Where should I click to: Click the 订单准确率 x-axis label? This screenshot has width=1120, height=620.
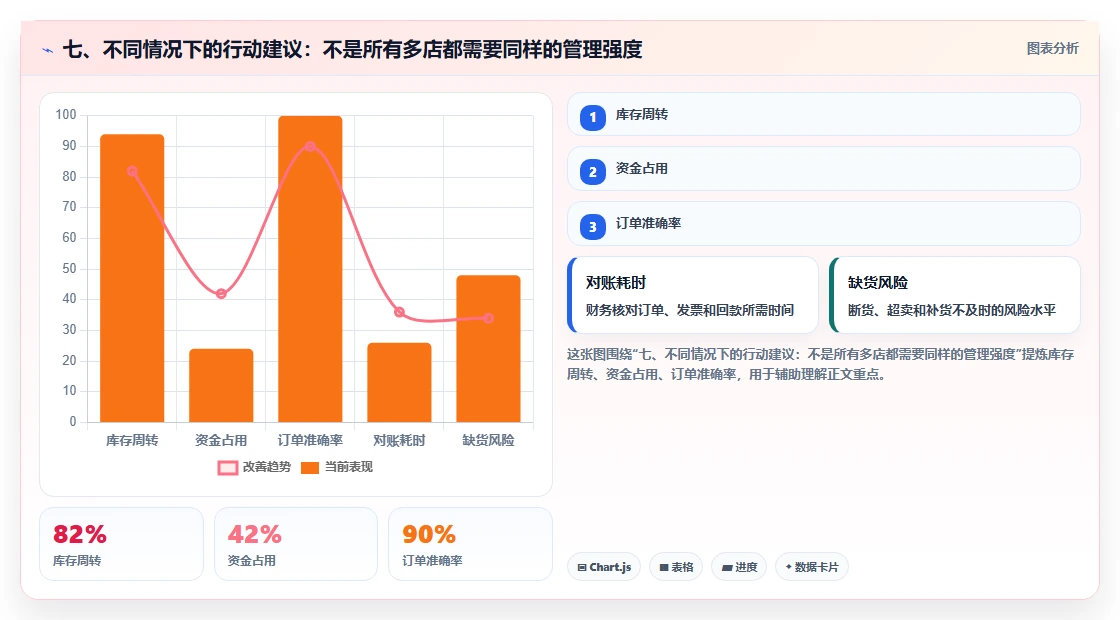[310, 441]
